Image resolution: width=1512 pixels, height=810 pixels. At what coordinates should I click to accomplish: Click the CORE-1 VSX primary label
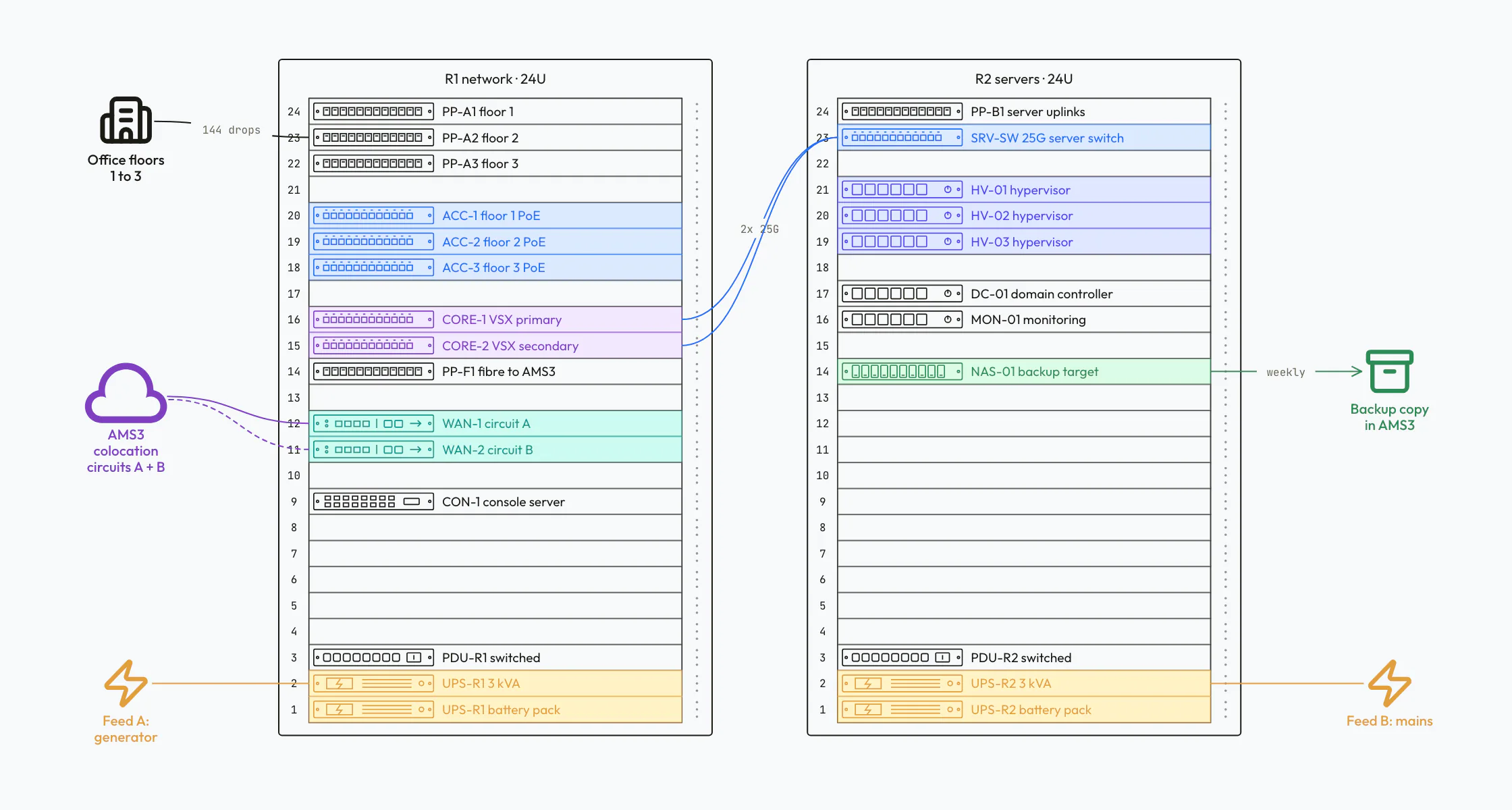pos(502,320)
